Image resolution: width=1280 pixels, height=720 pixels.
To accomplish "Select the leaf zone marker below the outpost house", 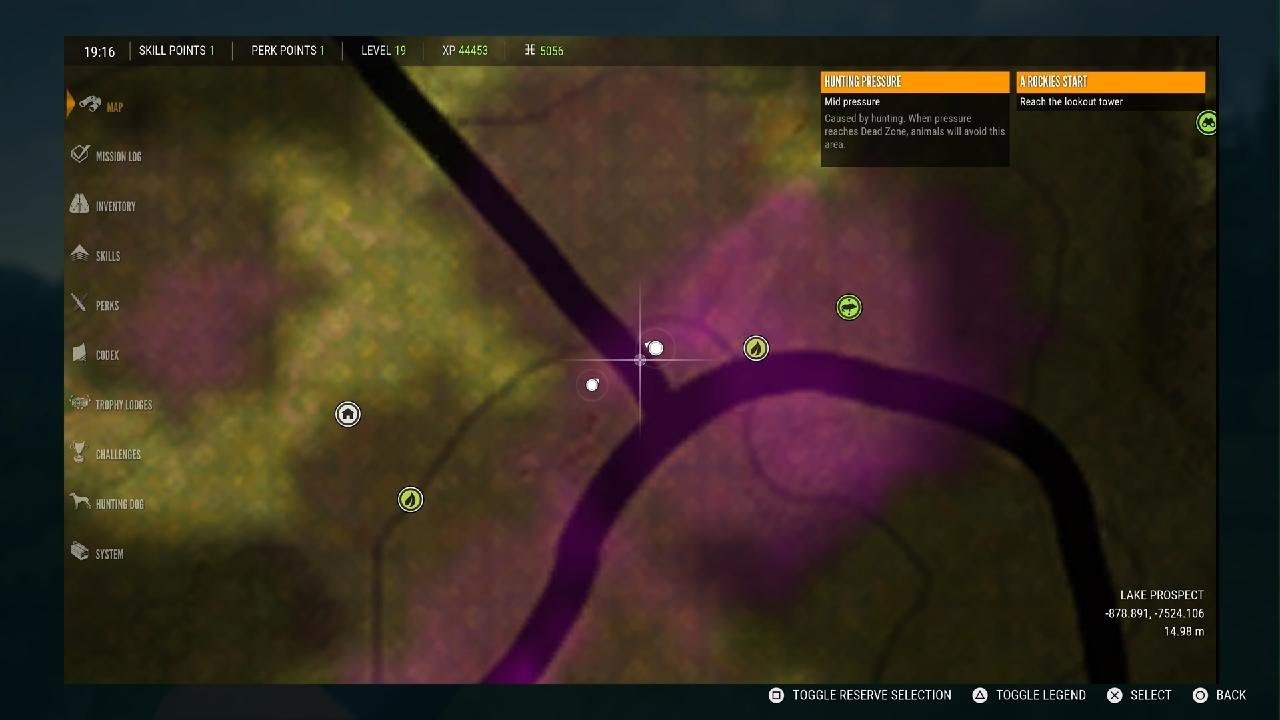I will (410, 499).
